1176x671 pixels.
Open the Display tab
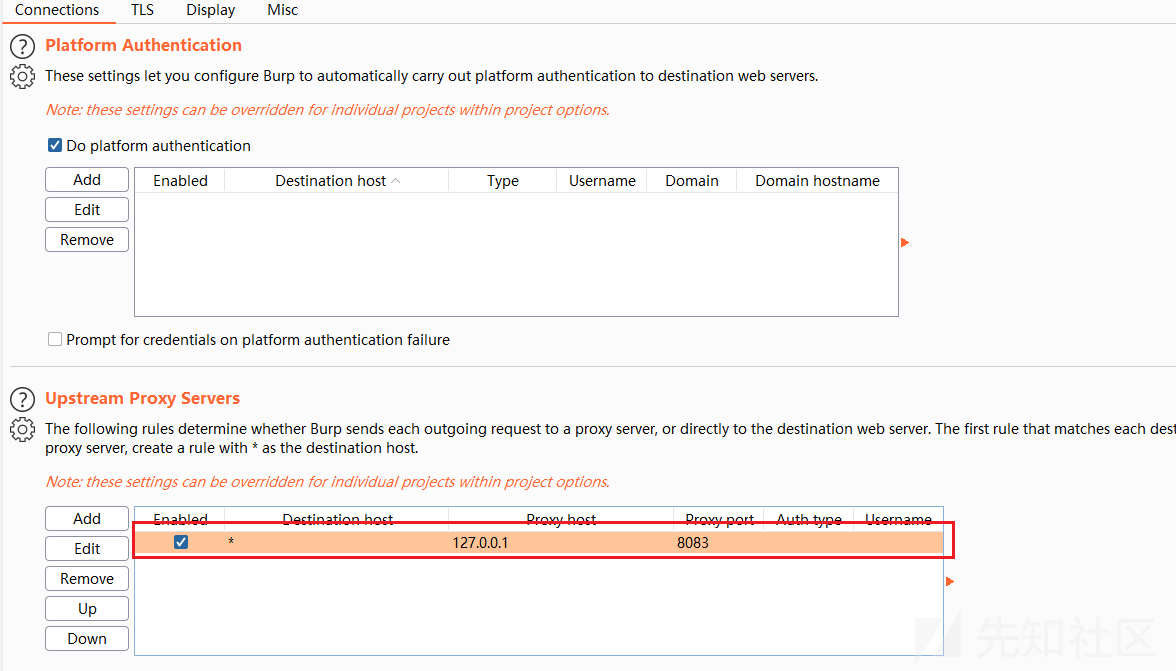click(210, 10)
